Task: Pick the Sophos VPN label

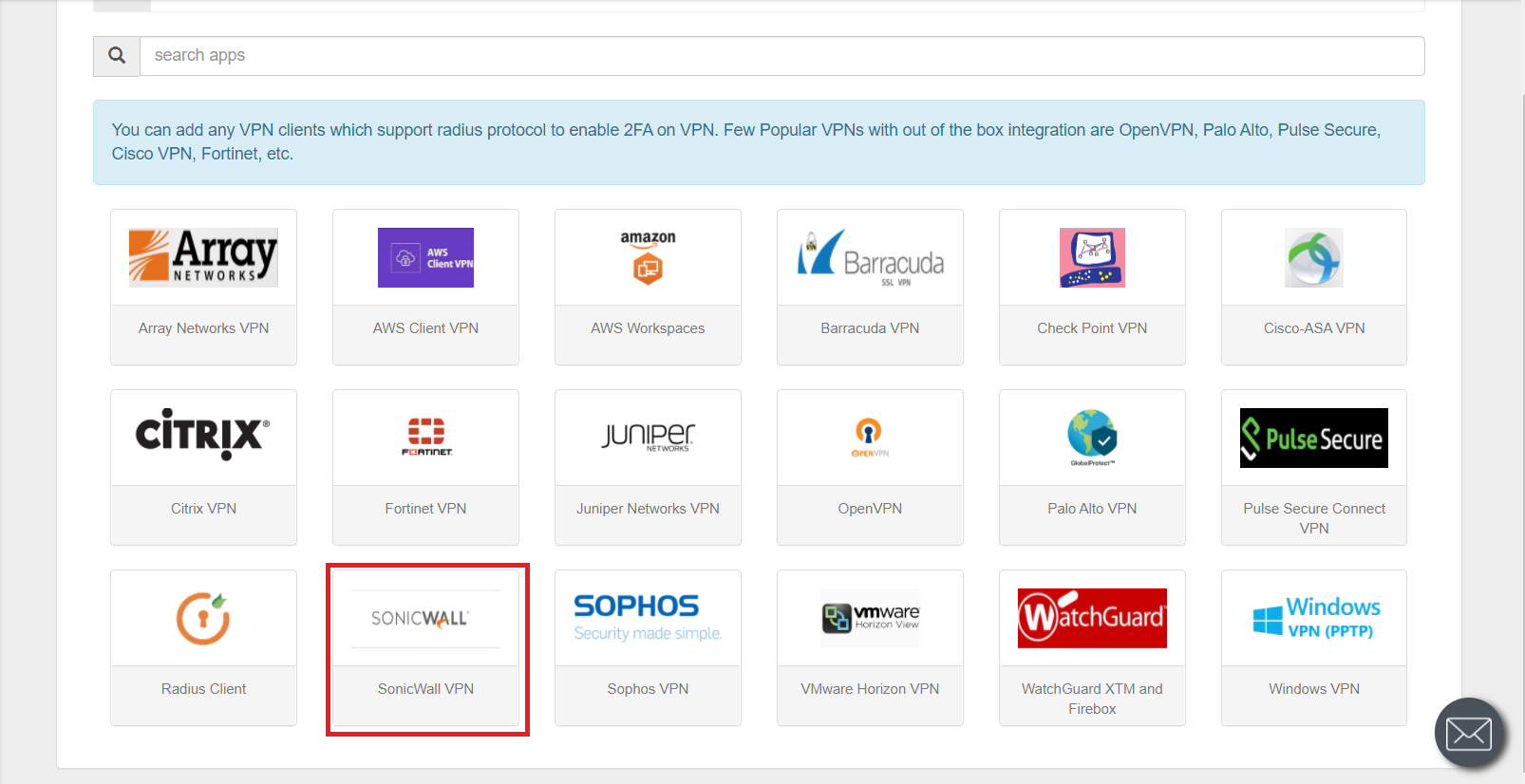Action: click(x=648, y=689)
